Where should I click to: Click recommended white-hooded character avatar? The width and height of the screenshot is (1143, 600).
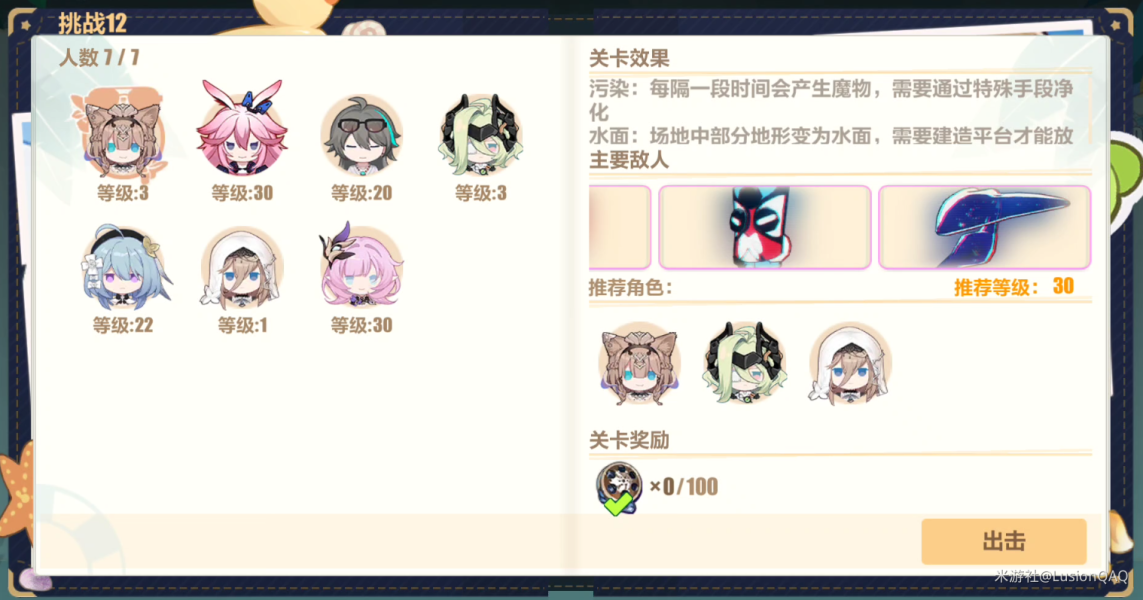(850, 363)
